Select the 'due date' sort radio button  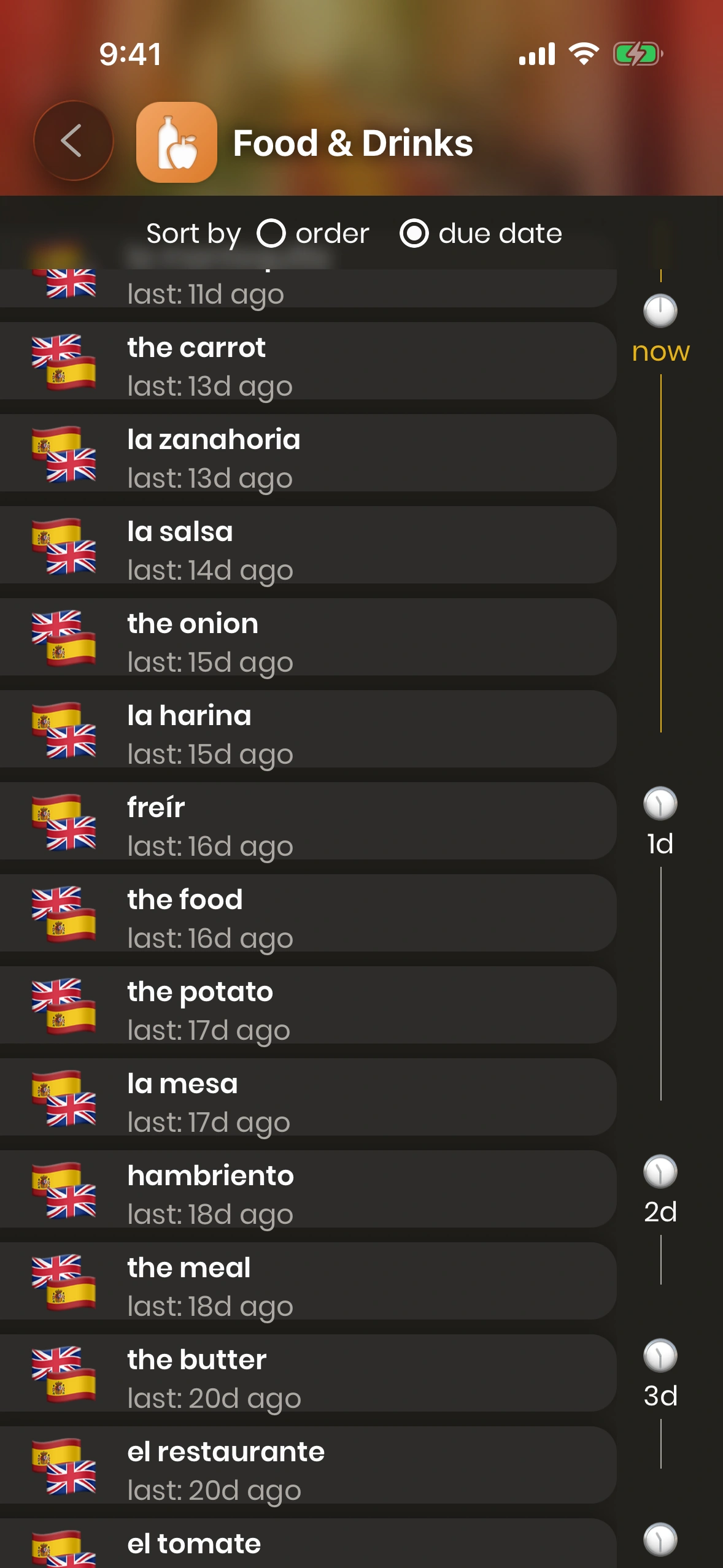tap(414, 234)
